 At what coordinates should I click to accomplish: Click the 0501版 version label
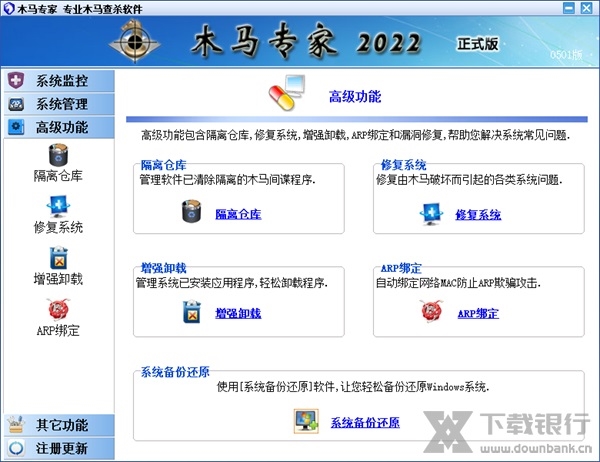pos(566,55)
